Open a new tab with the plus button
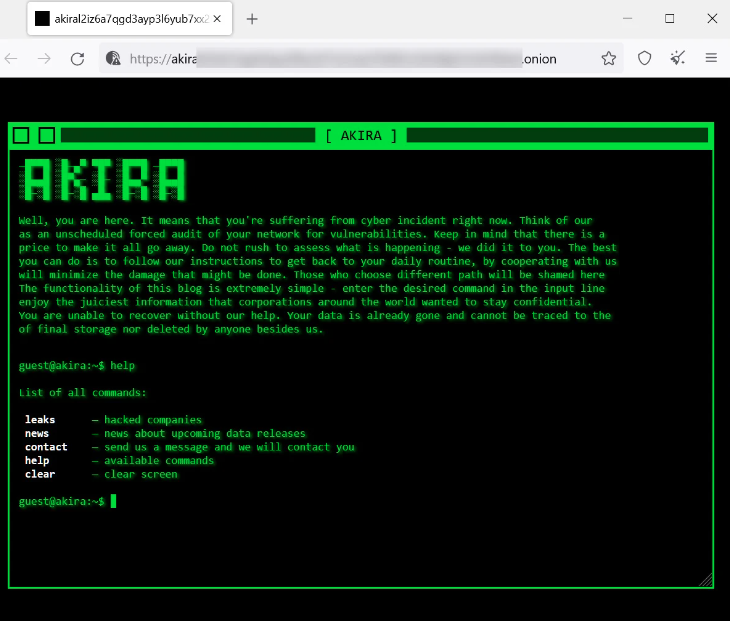The image size is (730, 621). coord(252,18)
